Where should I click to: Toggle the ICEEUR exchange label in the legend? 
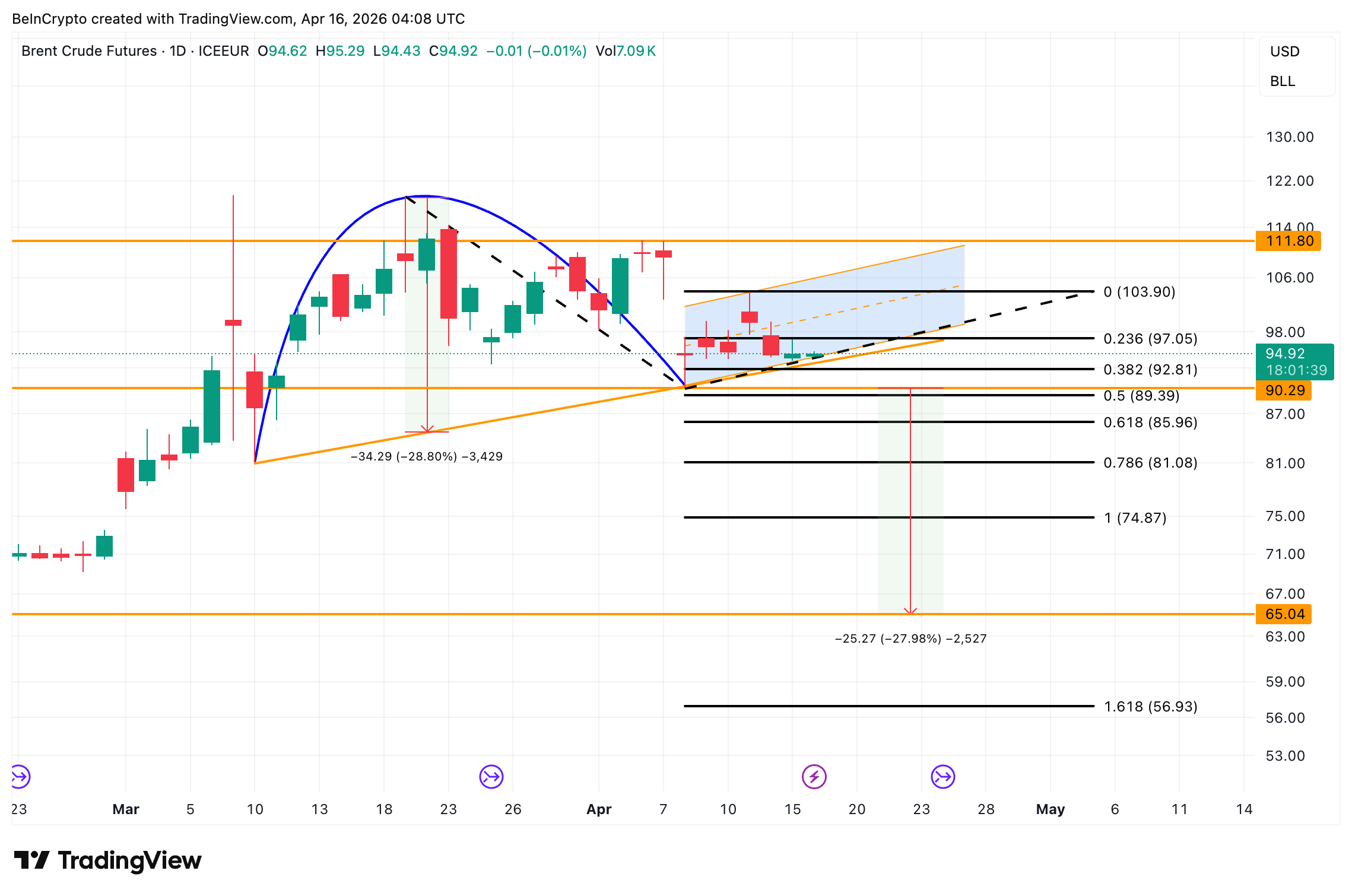[x=224, y=51]
